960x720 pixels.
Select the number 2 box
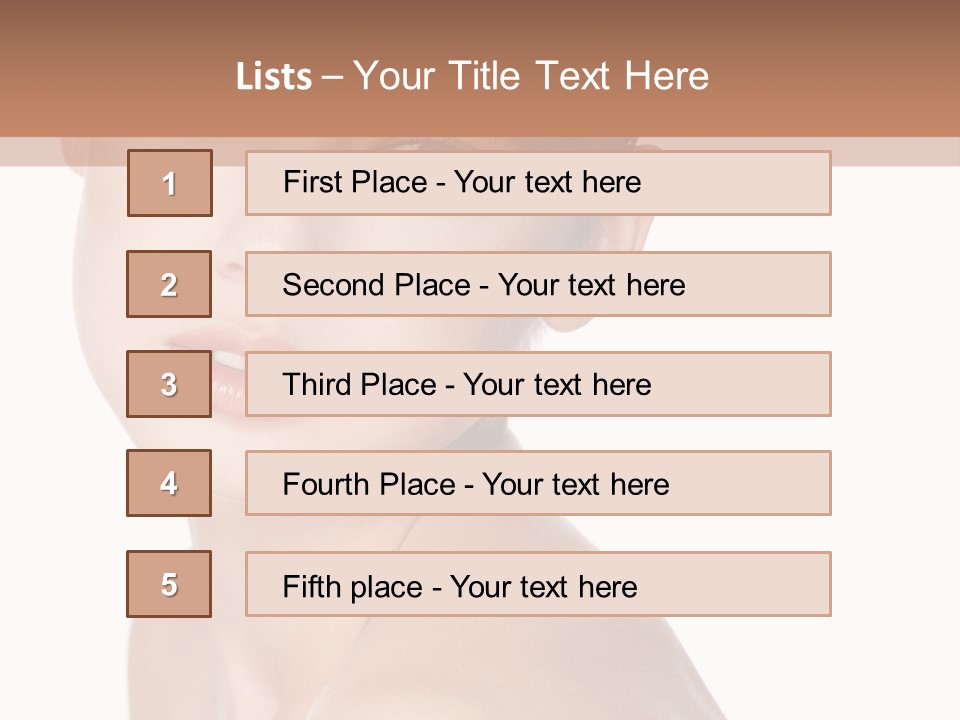point(169,284)
